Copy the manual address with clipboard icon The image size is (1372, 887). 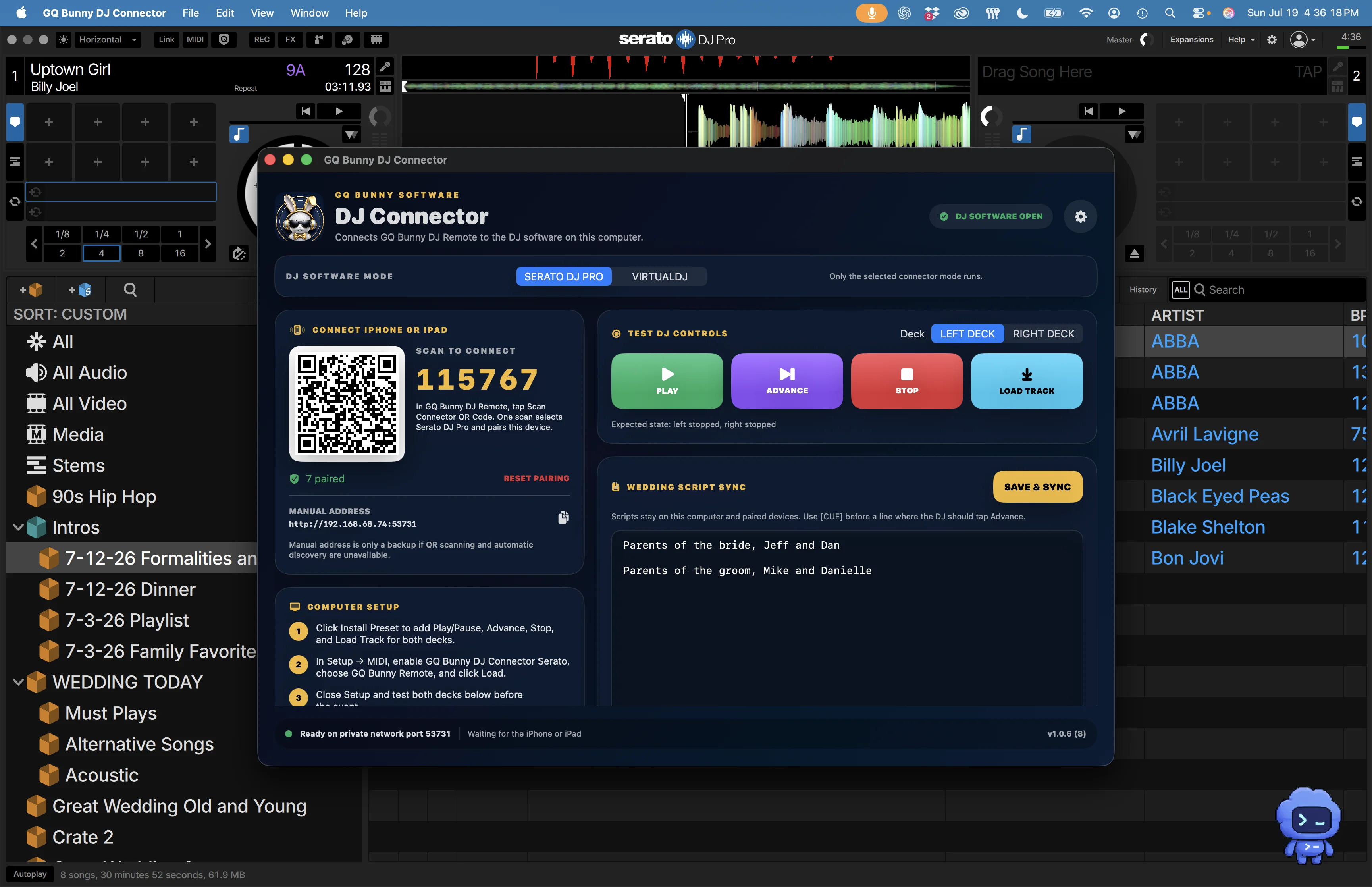click(x=563, y=517)
